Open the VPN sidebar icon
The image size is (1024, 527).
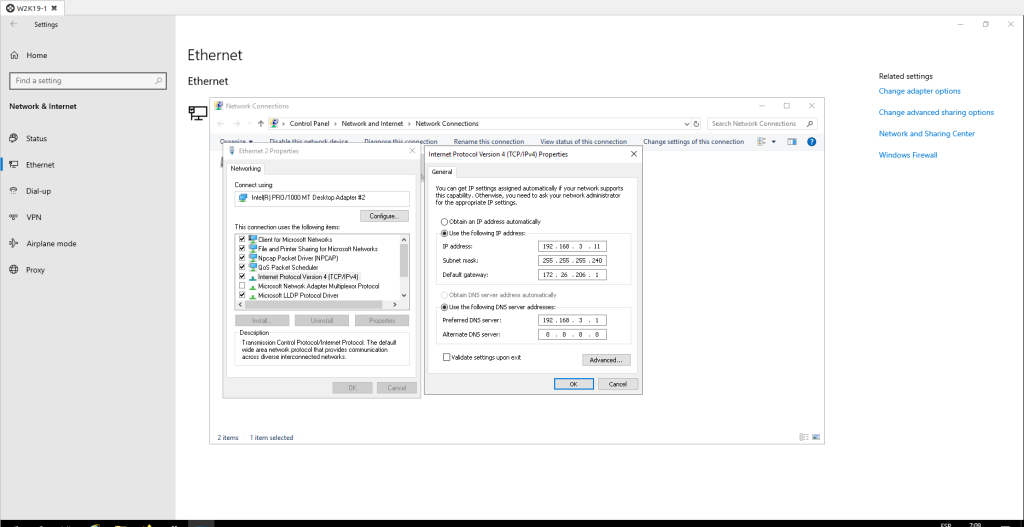(14, 217)
